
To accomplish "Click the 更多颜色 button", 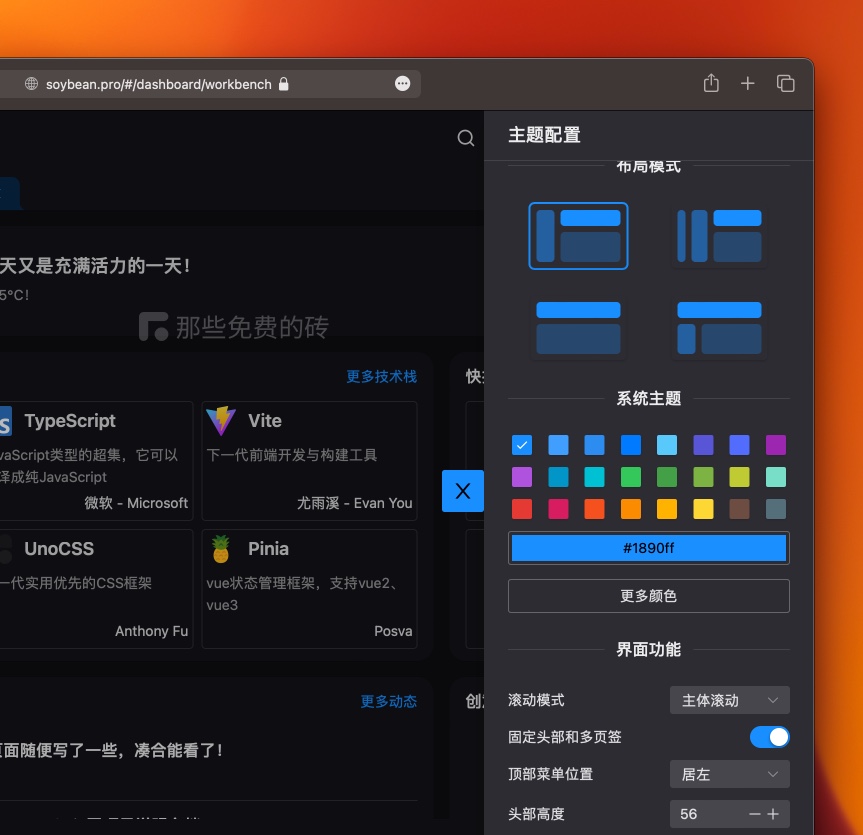I will 648,596.
